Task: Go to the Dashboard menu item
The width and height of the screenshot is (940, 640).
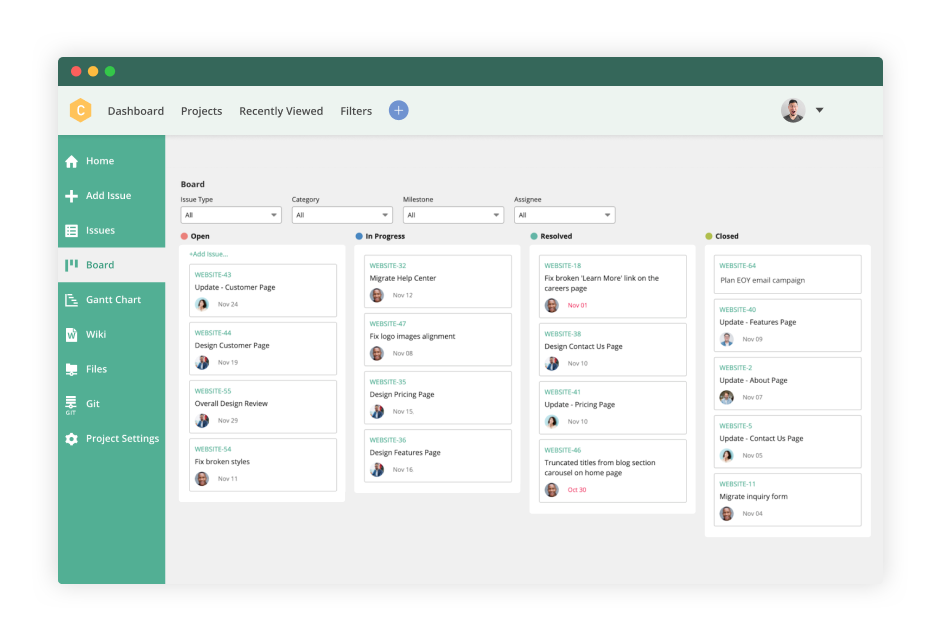Action: pos(136,111)
